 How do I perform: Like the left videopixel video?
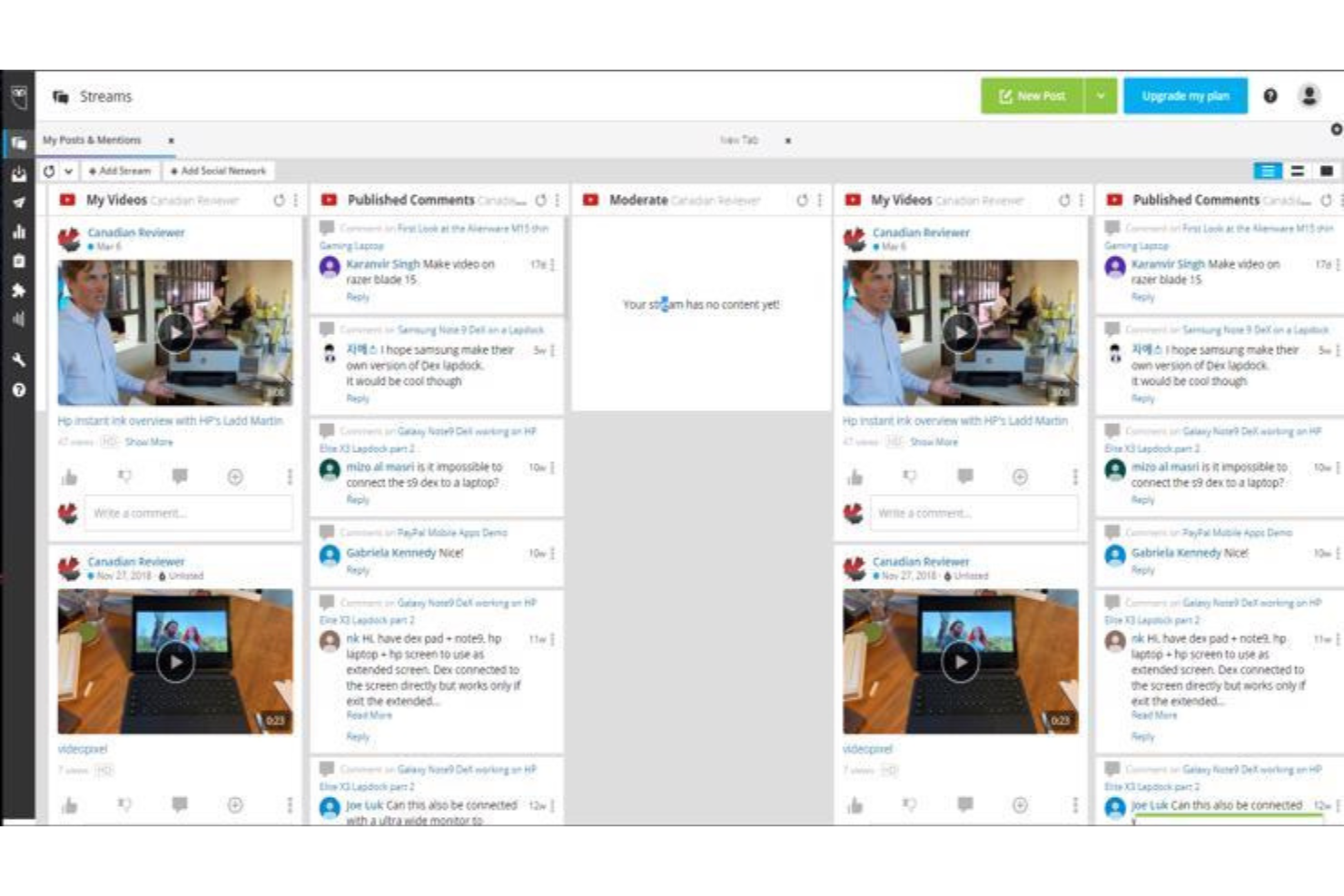point(69,804)
